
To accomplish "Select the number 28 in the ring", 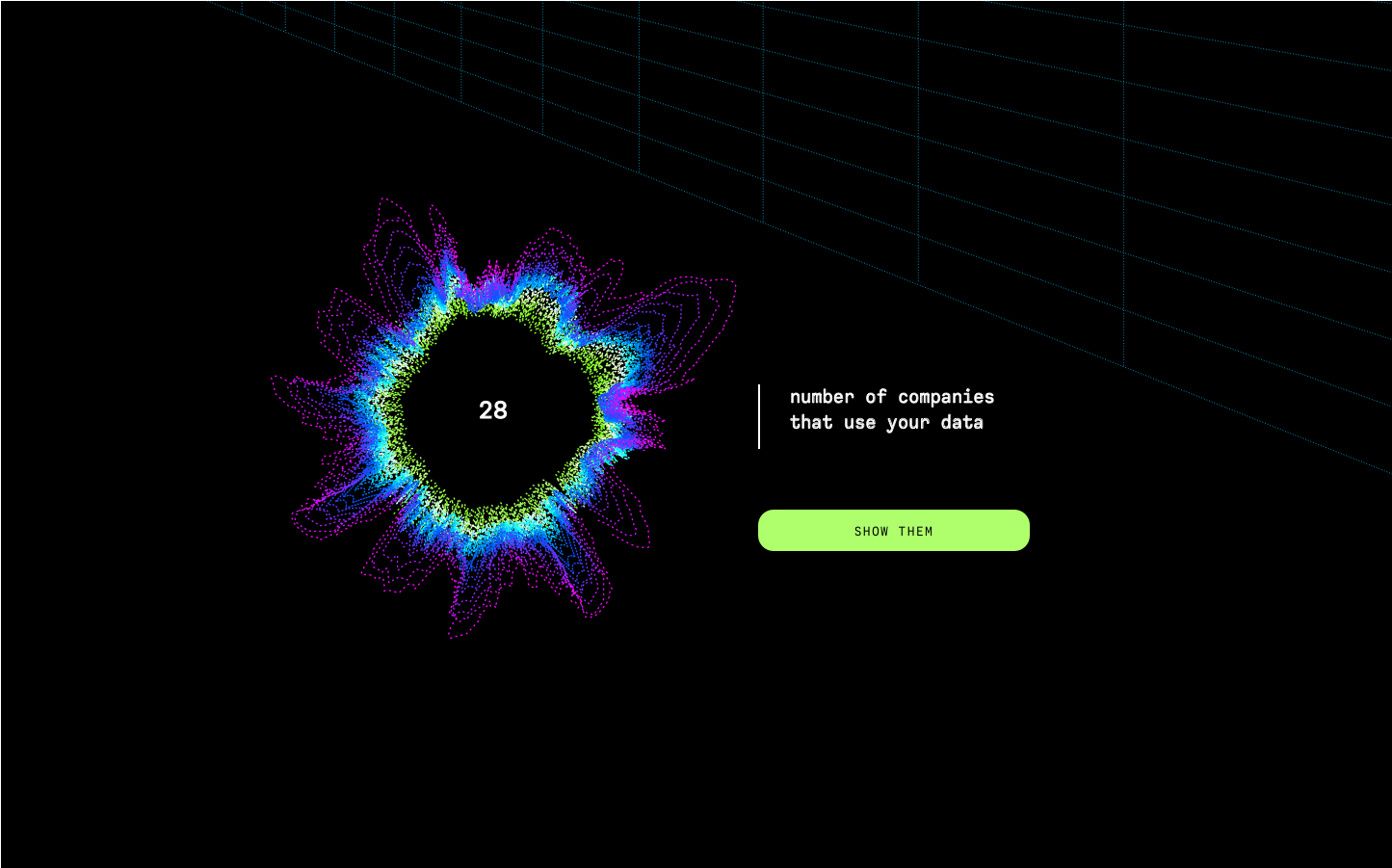I will click(x=493, y=410).
